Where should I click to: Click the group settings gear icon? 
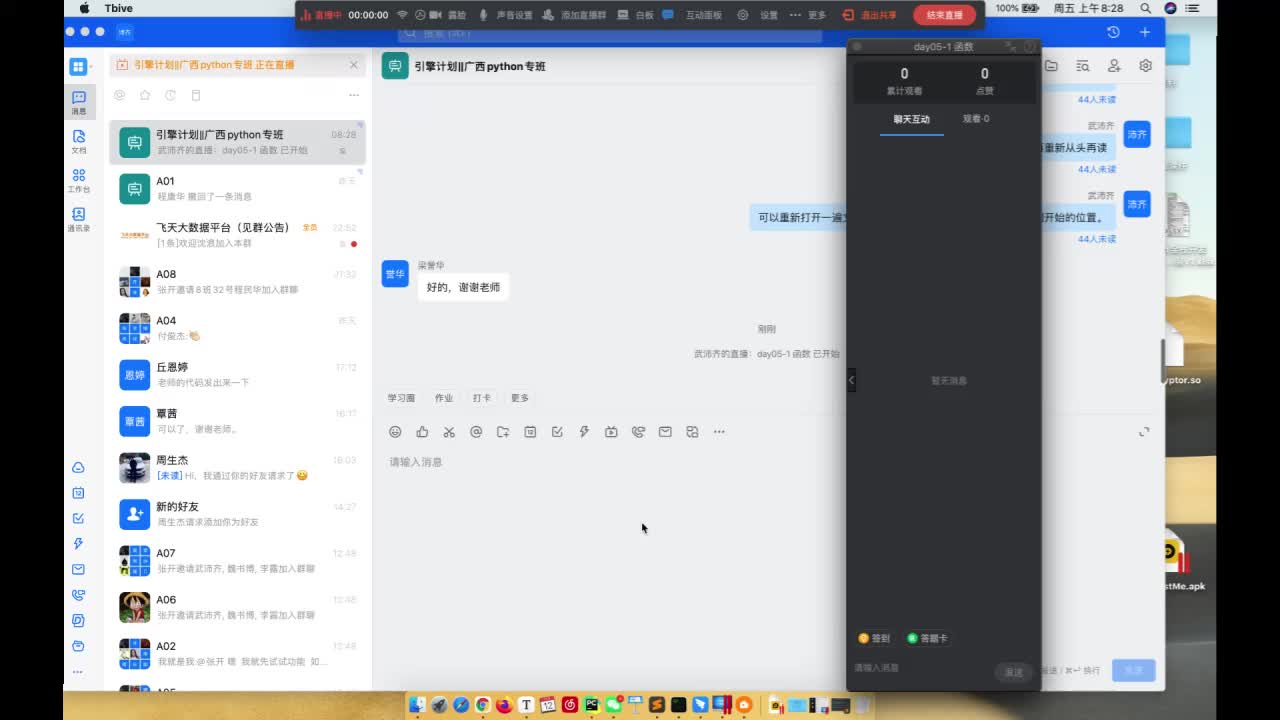point(1145,66)
